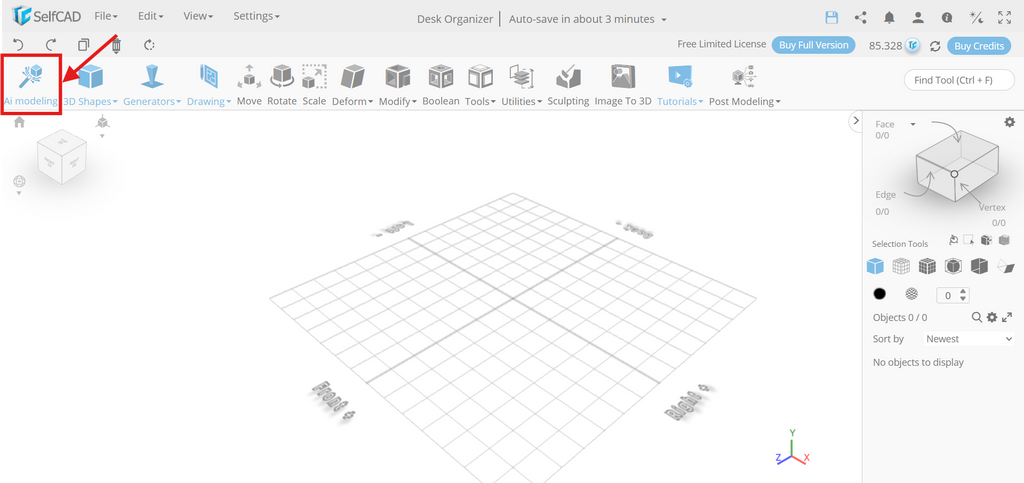The height and width of the screenshot is (483, 1024).
Task: Open the Edit menu
Action: (151, 16)
